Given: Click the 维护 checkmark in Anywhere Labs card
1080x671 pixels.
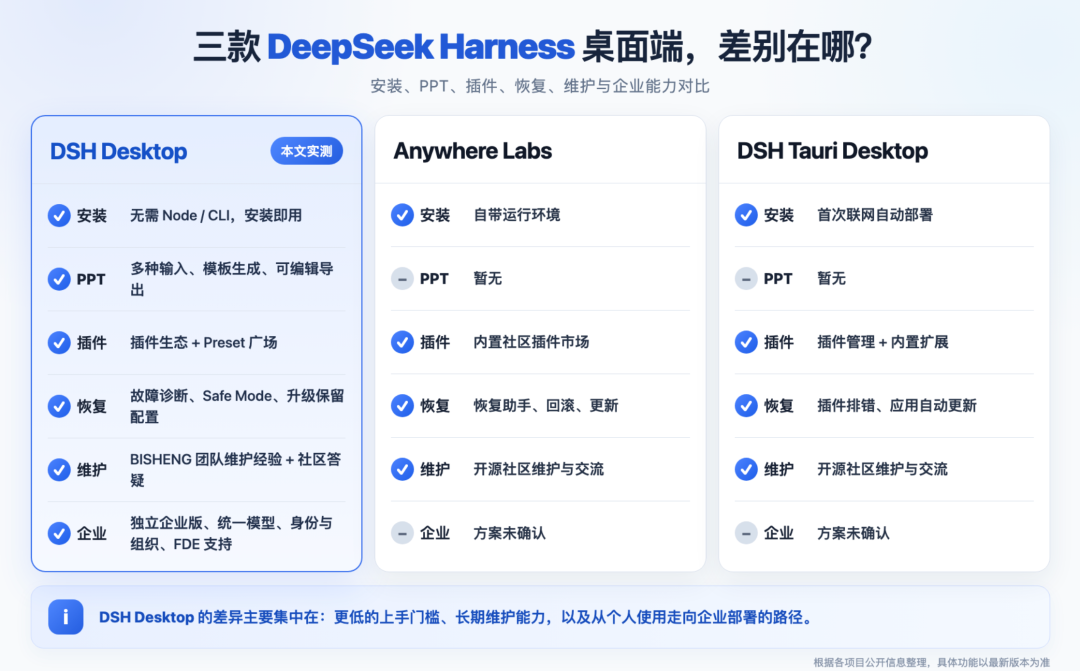Looking at the screenshot, I should click(402, 469).
